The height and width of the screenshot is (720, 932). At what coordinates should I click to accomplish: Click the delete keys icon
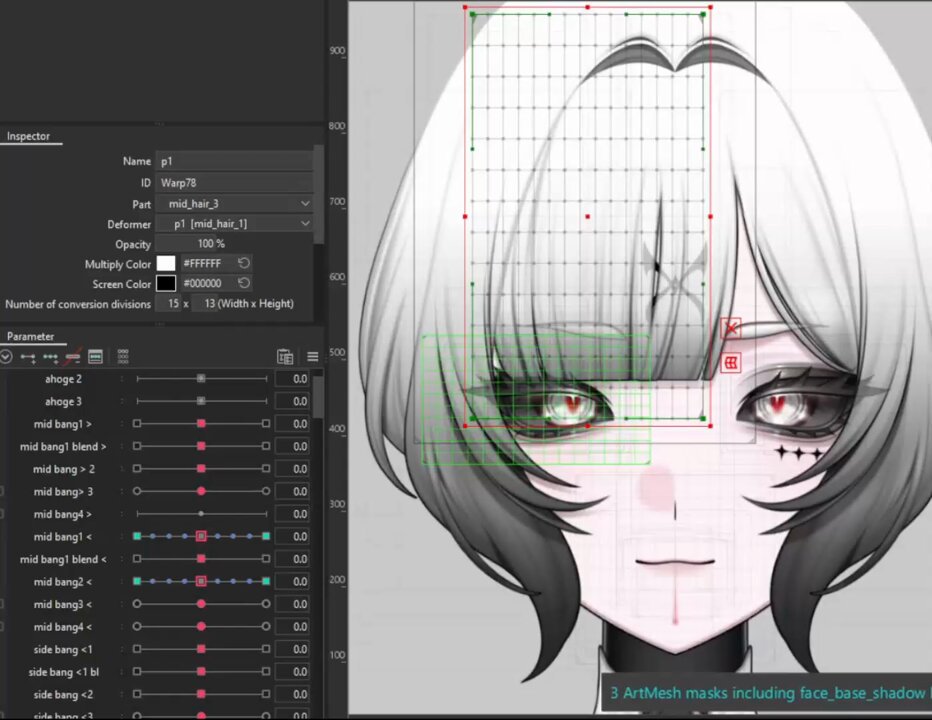pos(73,357)
